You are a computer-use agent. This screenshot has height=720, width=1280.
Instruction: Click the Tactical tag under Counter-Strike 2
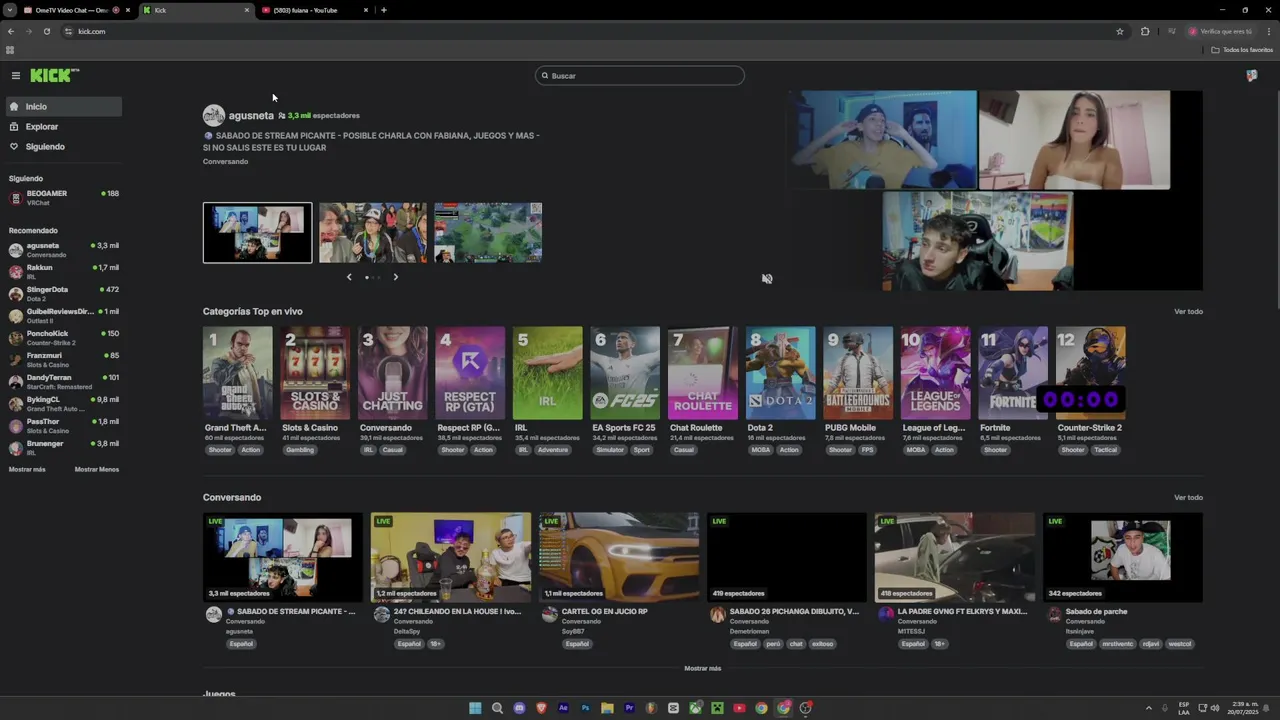tap(1105, 450)
